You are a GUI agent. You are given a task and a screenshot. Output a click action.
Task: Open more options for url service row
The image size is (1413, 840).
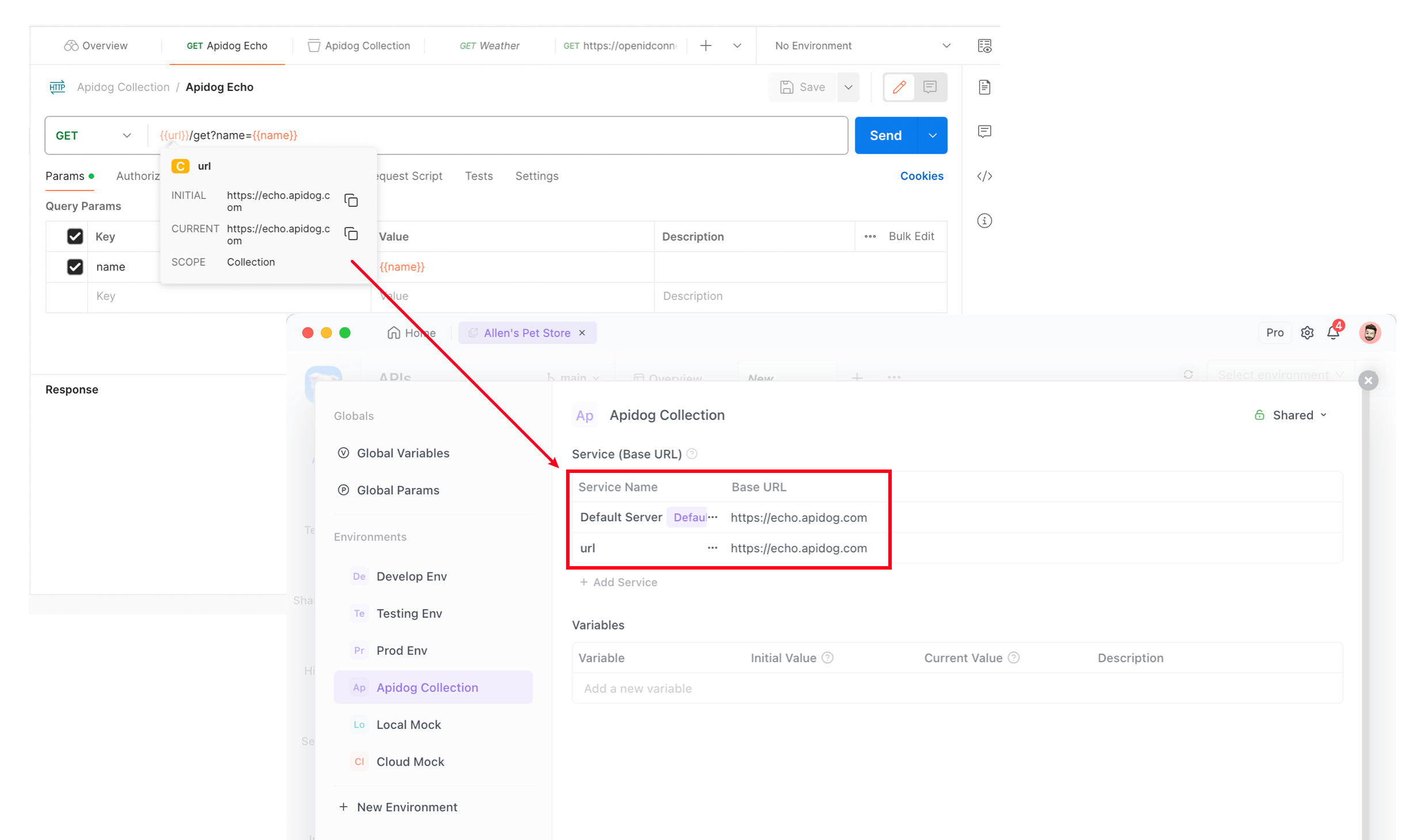click(712, 548)
